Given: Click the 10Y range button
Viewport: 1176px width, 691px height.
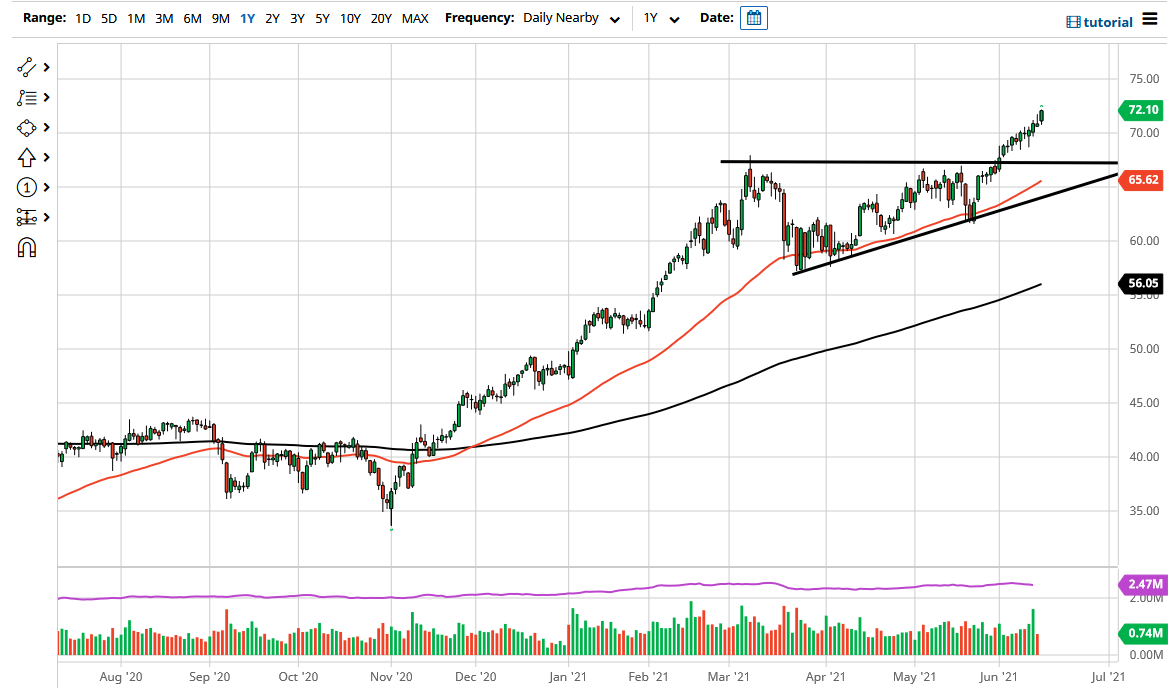Looking at the screenshot, I should (350, 18).
